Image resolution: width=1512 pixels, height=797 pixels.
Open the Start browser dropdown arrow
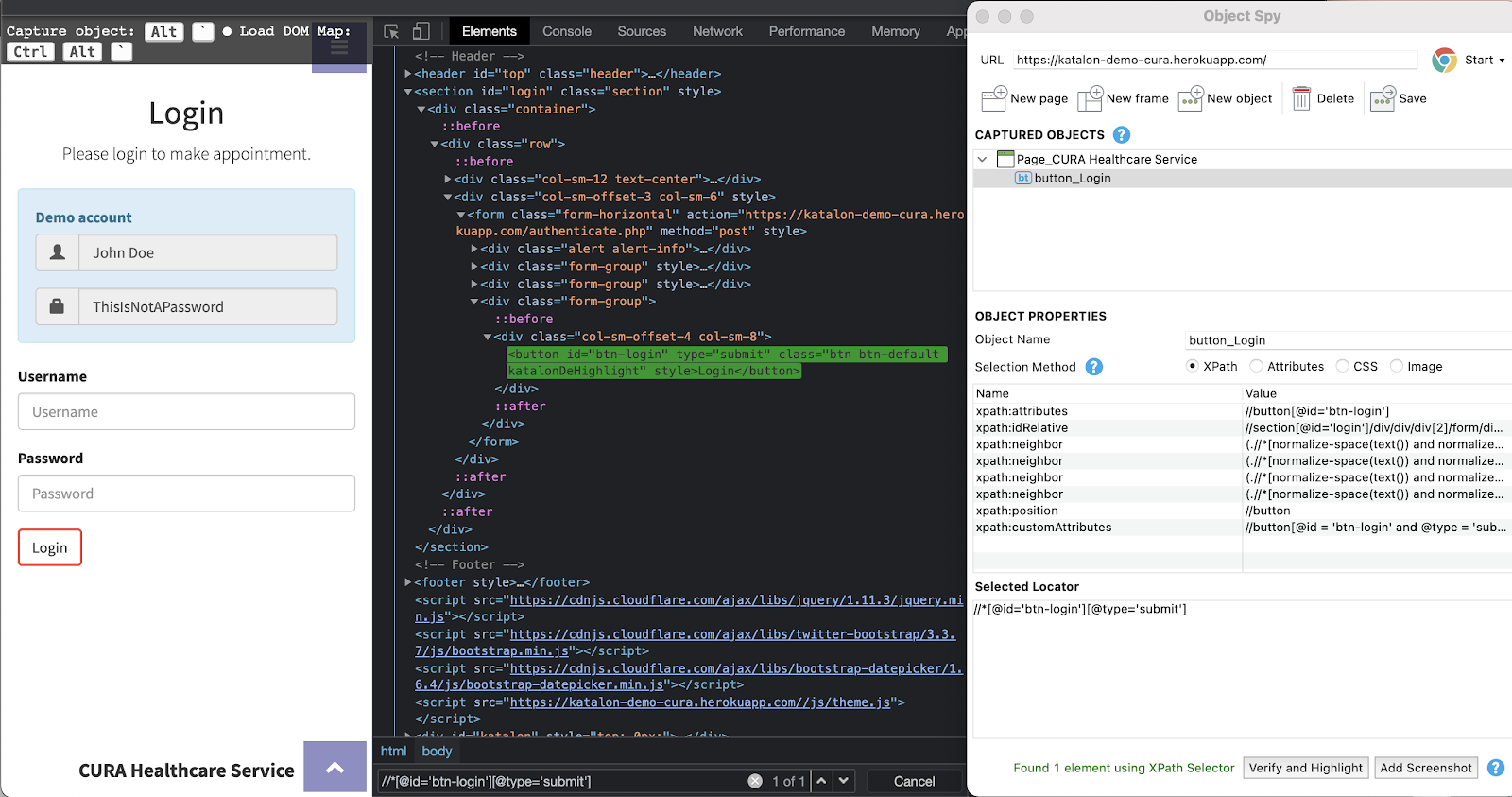(1502, 61)
